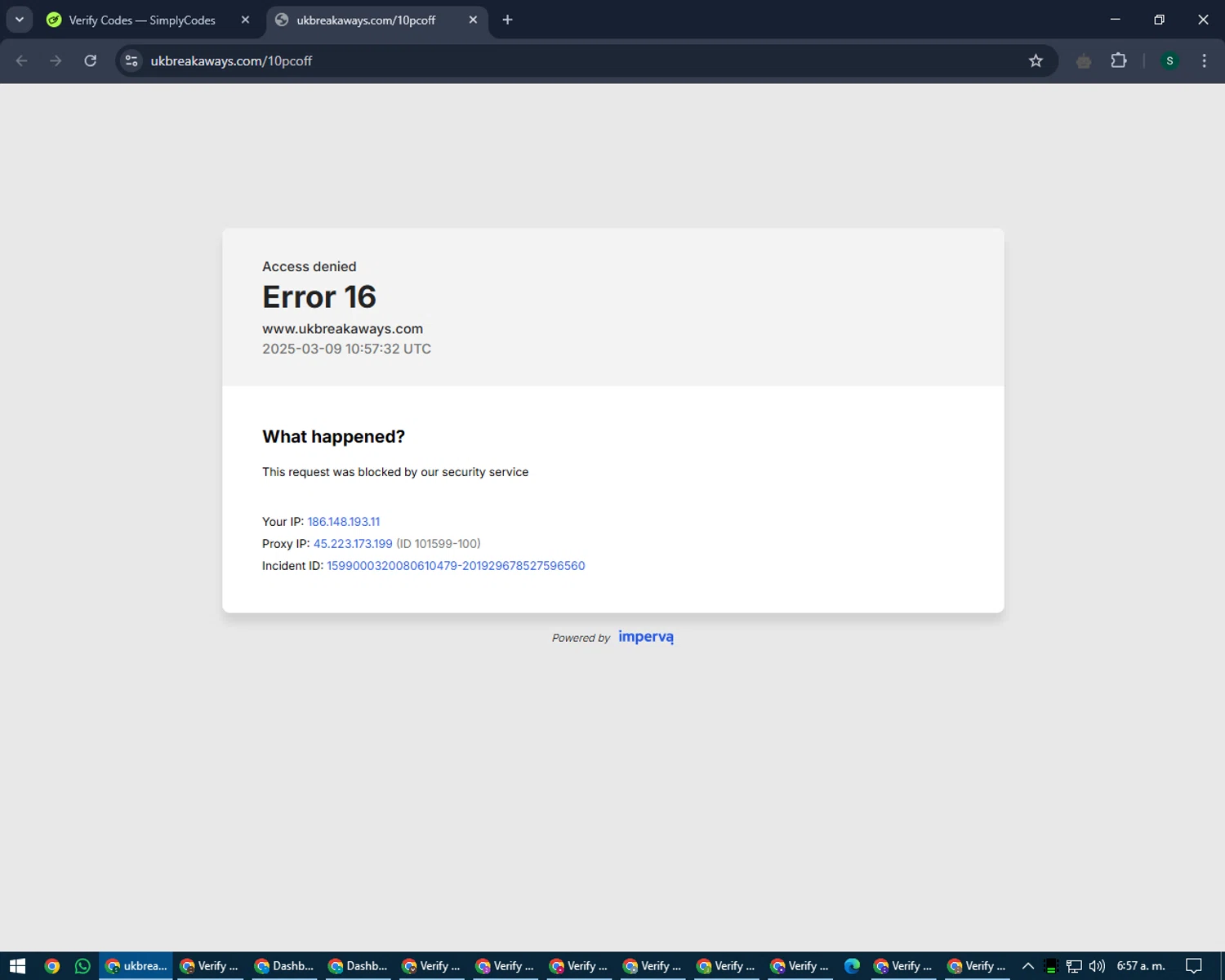Click the request was blocked message
The height and width of the screenshot is (980, 1225).
click(x=395, y=472)
